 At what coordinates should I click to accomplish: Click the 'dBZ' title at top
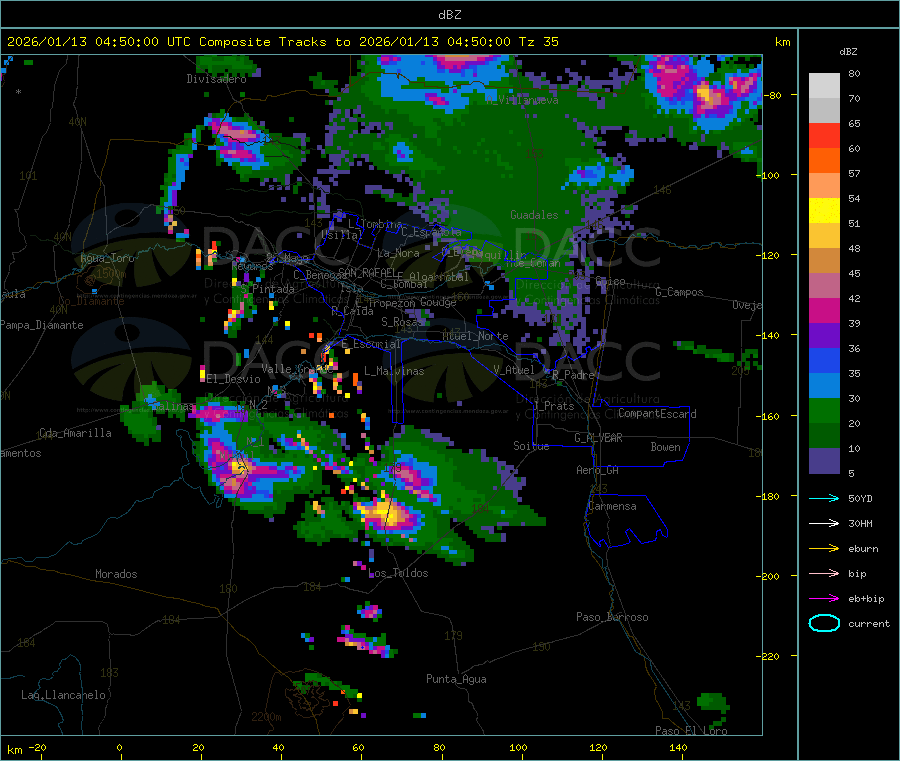[x=449, y=15]
